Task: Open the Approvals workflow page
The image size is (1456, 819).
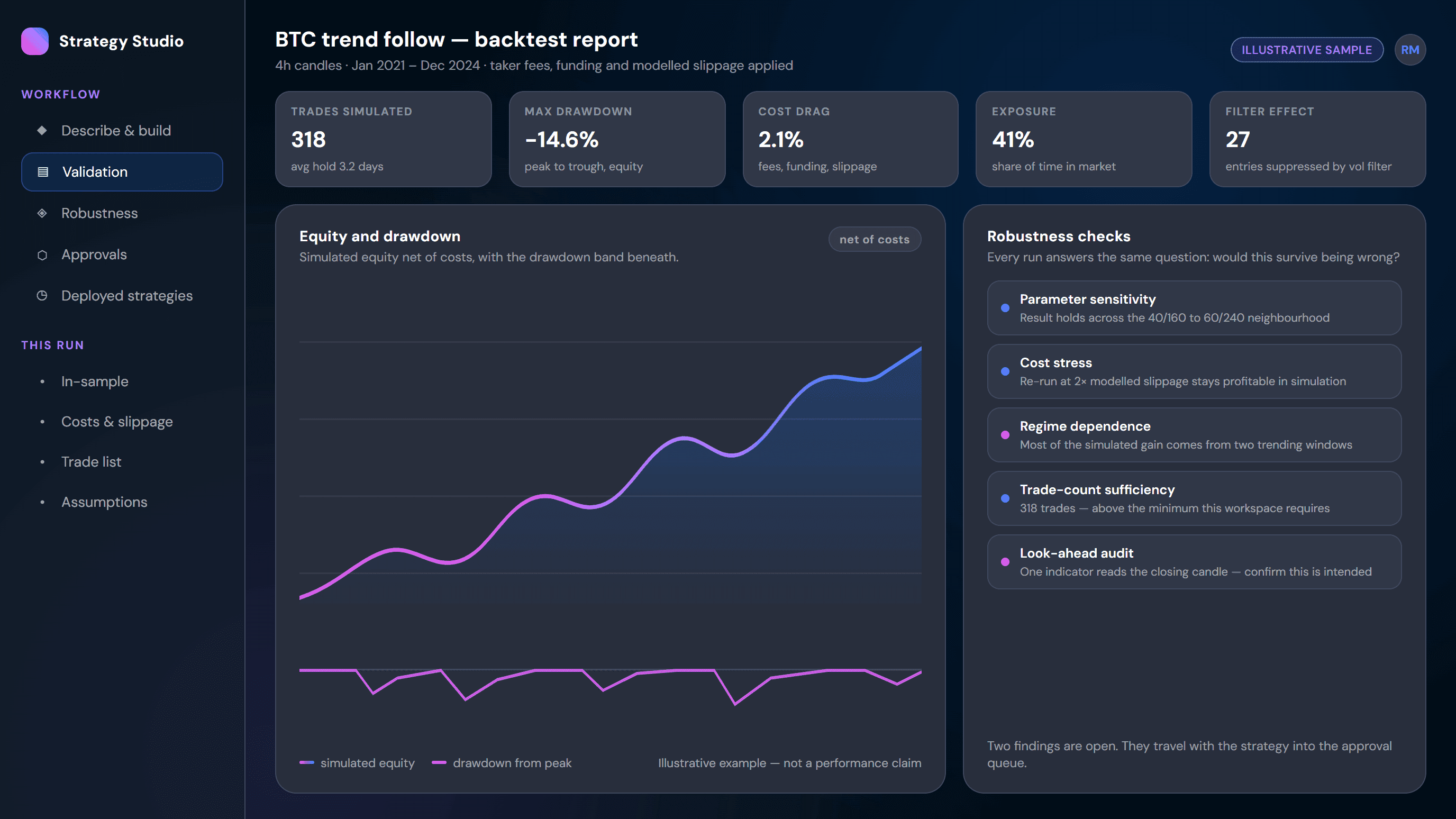Action: tap(122, 254)
